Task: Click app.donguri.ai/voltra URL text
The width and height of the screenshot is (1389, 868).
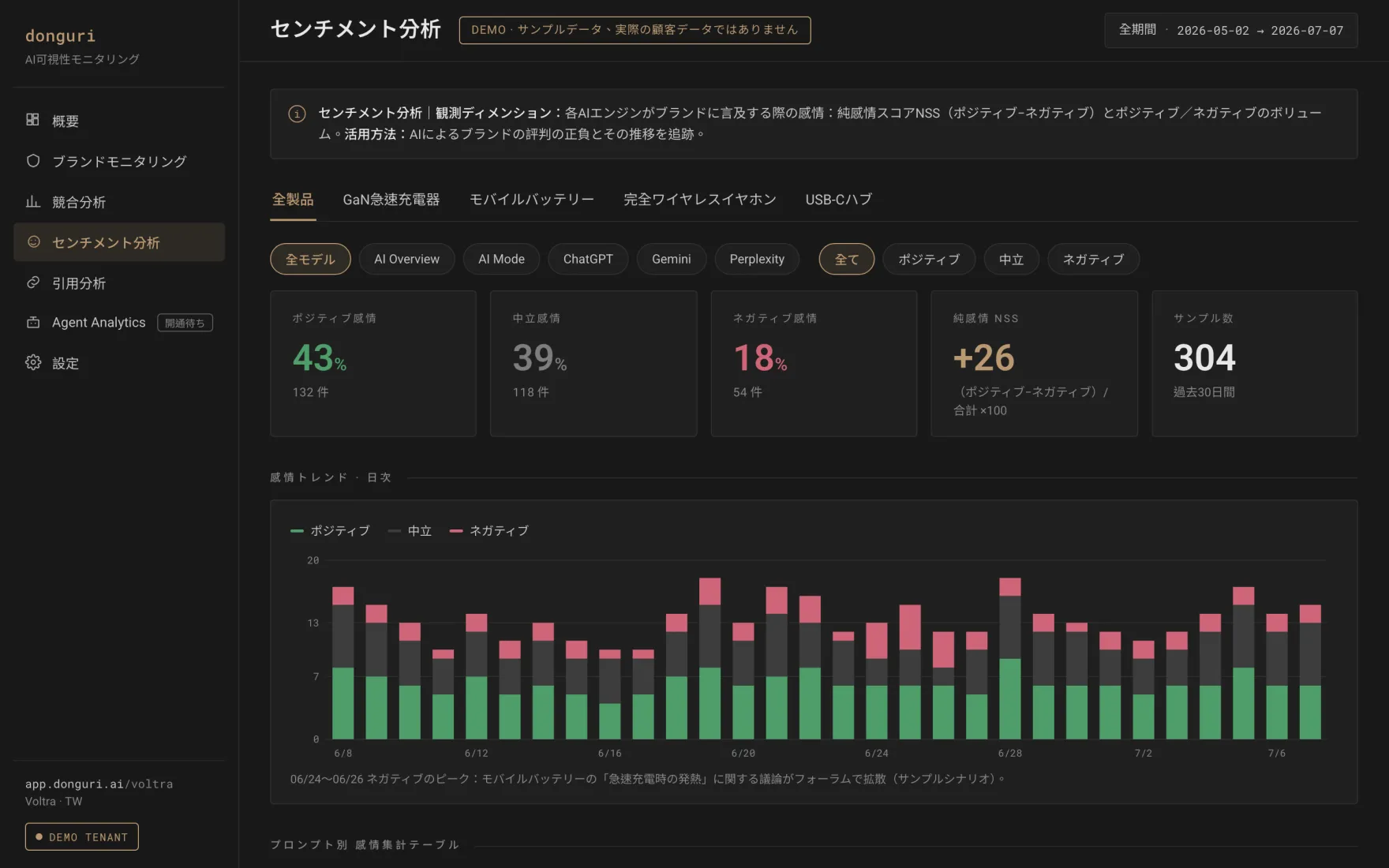Action: click(x=99, y=784)
